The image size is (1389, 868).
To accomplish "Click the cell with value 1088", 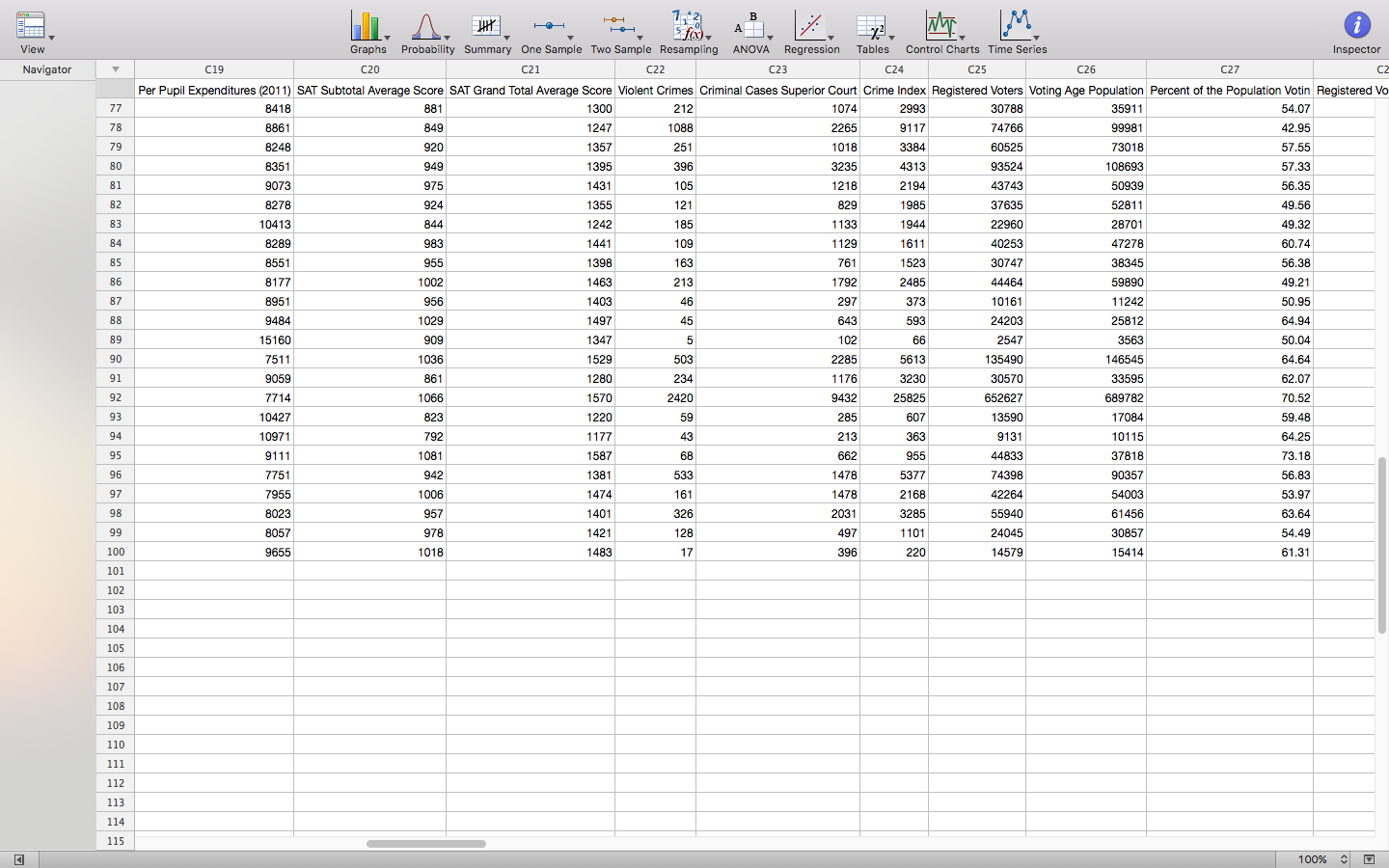I will 655,127.
